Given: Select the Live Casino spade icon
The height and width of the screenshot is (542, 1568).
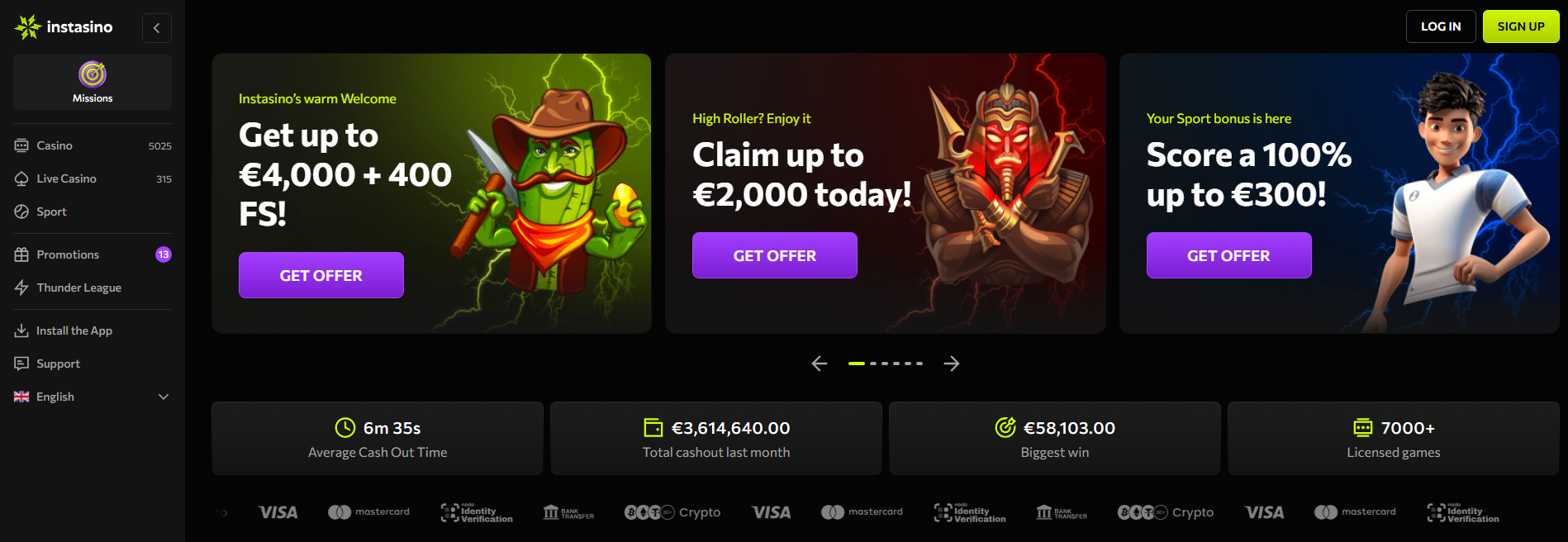Looking at the screenshot, I should click(x=21, y=178).
